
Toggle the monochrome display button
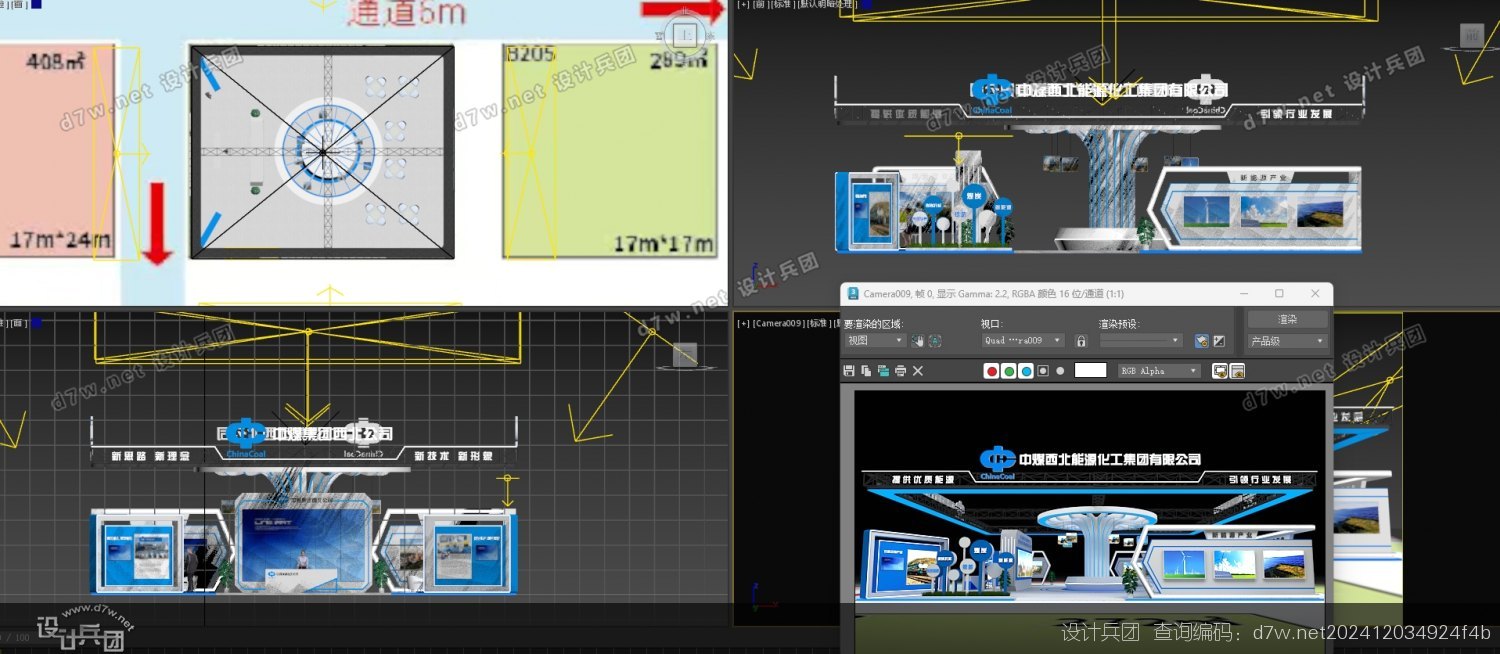click(x=1060, y=371)
